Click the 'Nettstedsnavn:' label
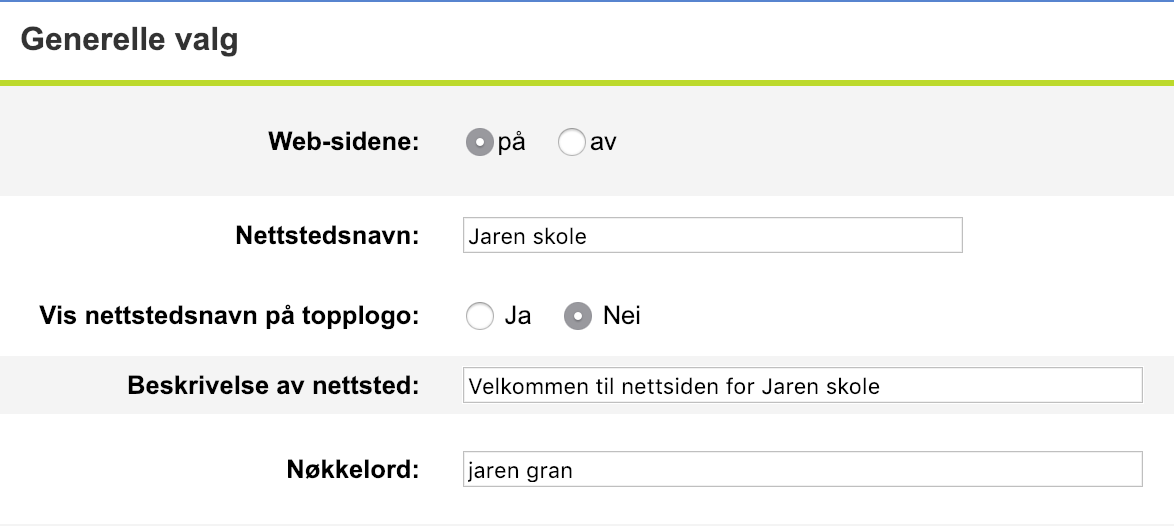 click(327, 236)
